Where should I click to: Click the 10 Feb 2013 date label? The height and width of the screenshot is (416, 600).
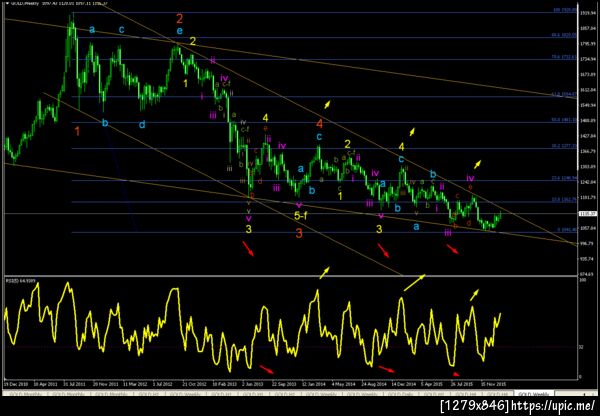[224, 383]
